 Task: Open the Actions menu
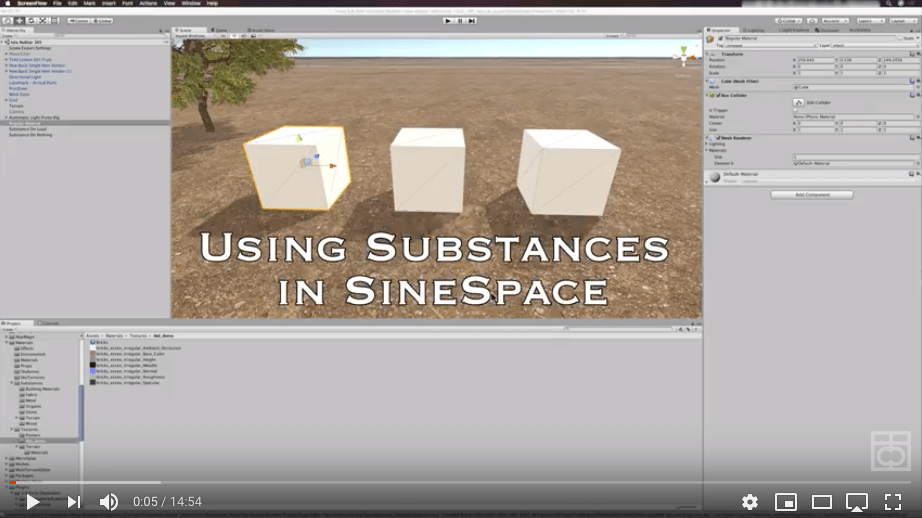coord(148,4)
